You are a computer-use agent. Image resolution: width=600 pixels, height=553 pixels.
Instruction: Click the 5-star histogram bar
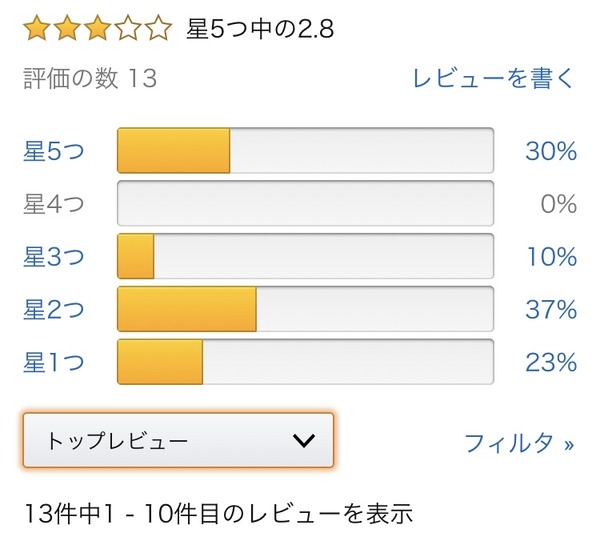pos(305,151)
